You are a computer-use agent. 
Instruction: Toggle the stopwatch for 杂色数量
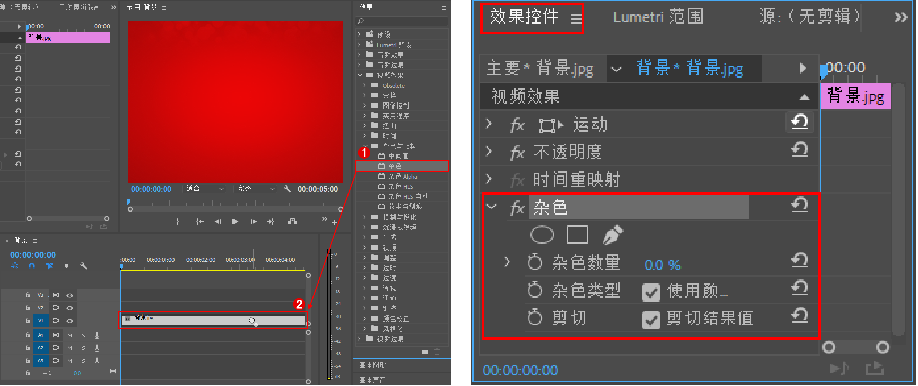point(535,263)
